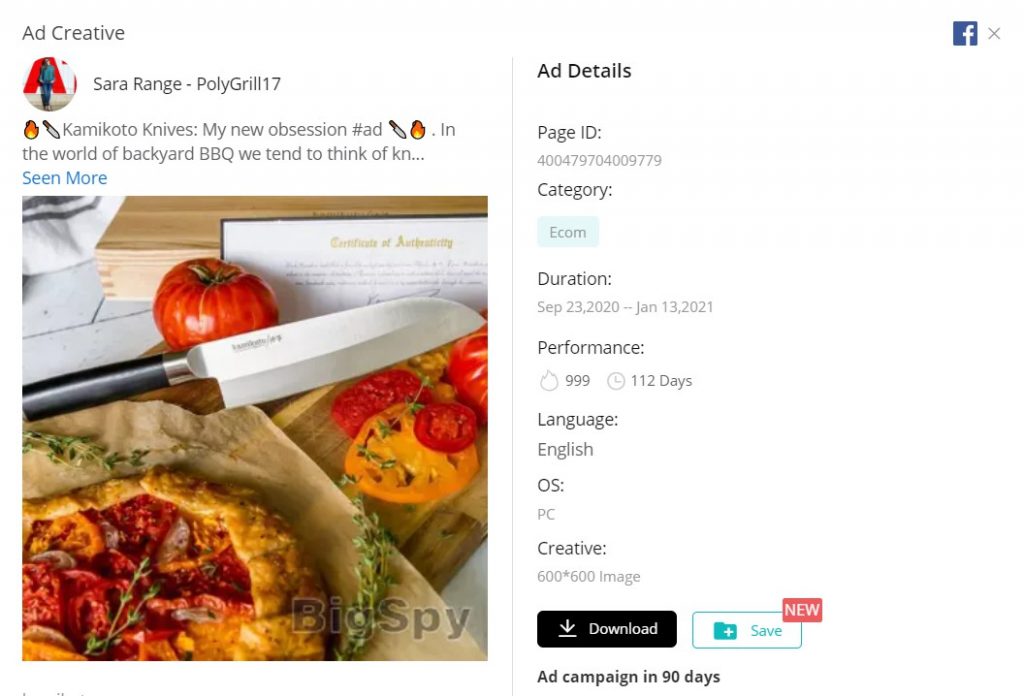This screenshot has height=696, width=1024.
Task: Open the Sara Range - PolyGrill17 page name
Action: tap(187, 84)
